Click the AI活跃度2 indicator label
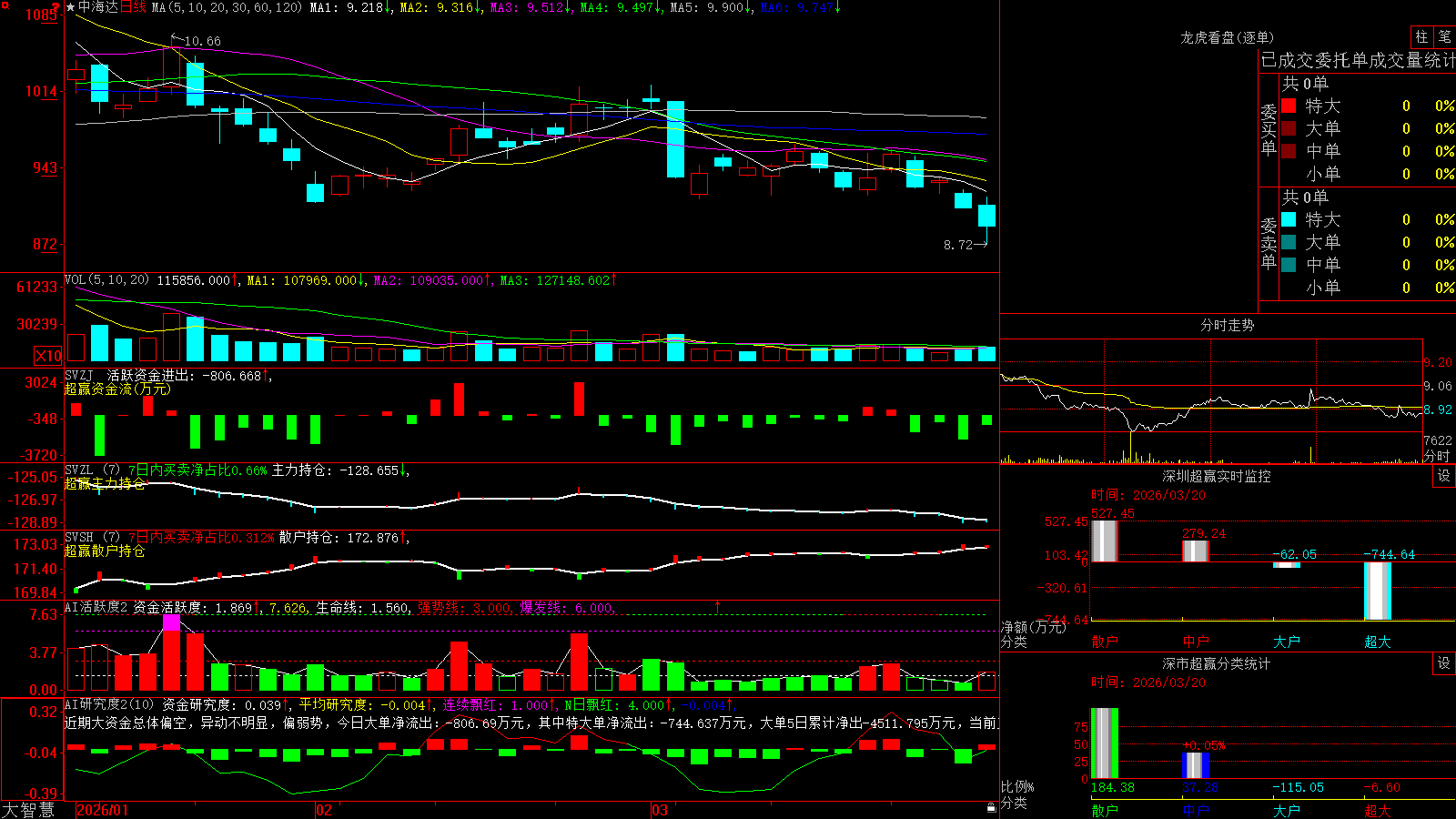This screenshot has width=1456, height=819. (x=96, y=607)
